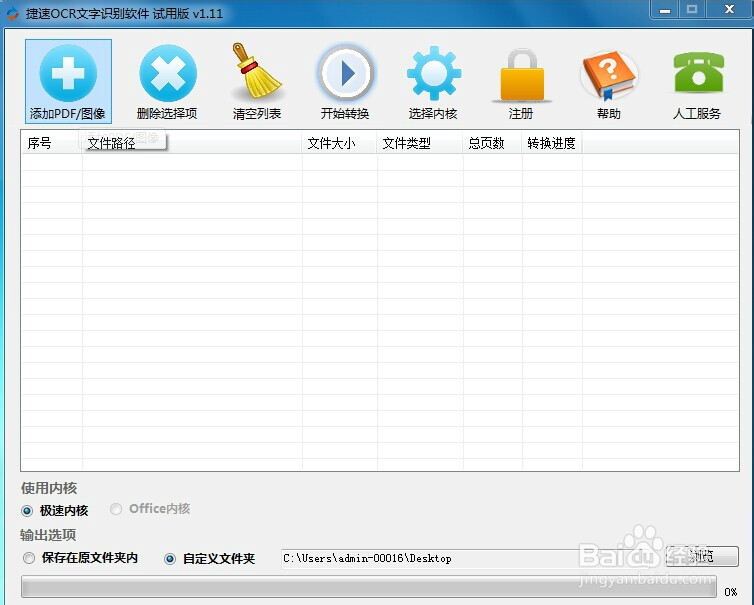Click the 转换进度 column header

(x=552, y=143)
